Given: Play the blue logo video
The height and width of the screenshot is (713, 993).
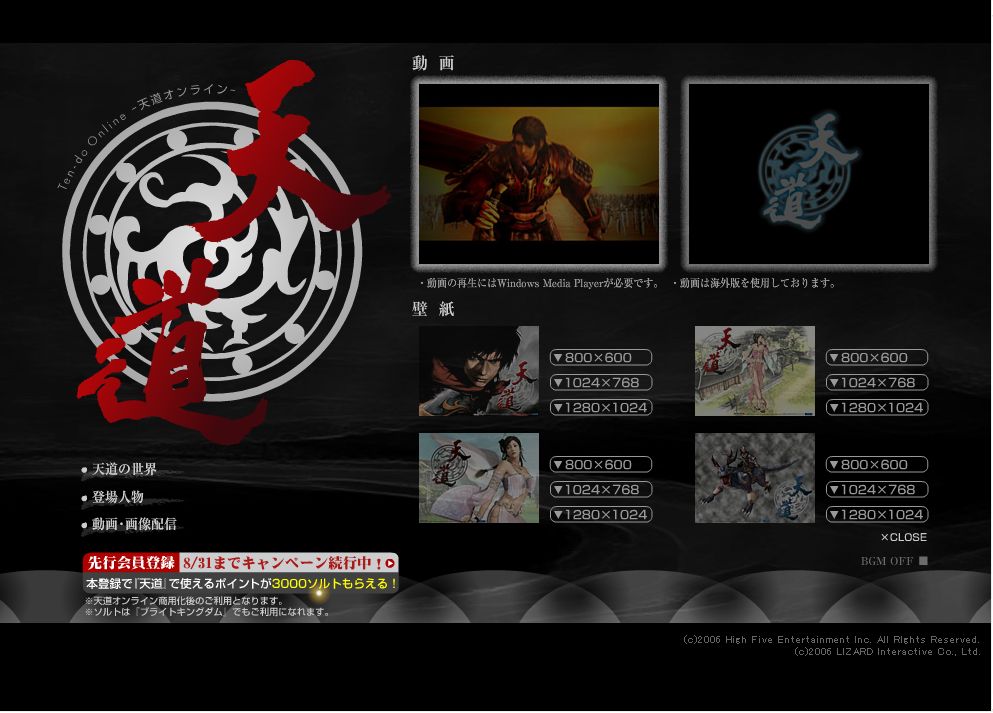Looking at the screenshot, I should 809,174.
